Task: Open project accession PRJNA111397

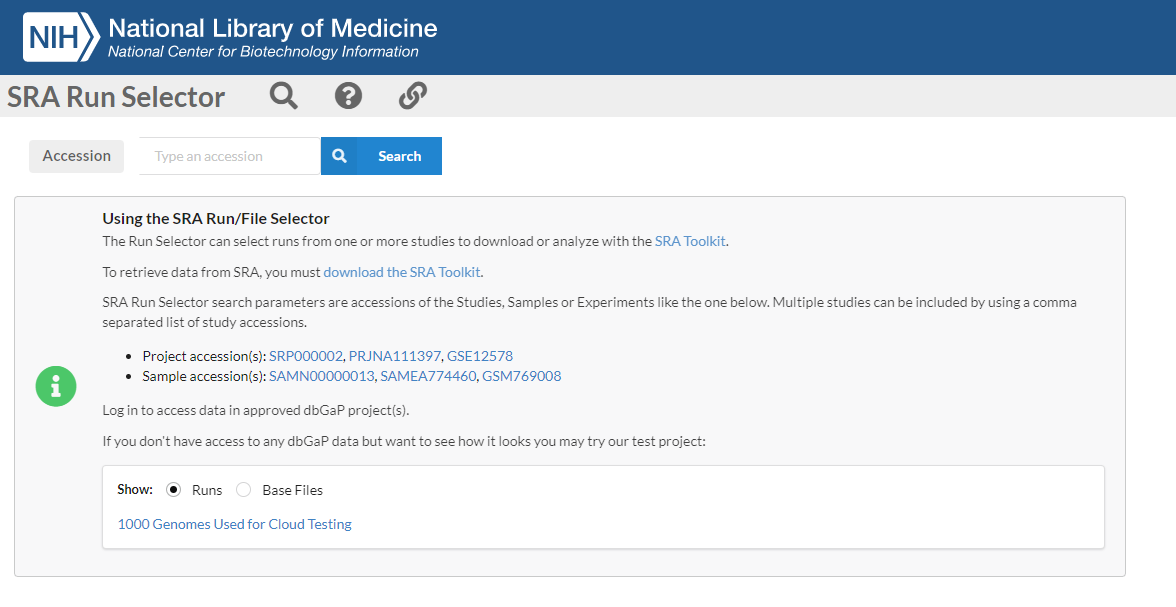Action: tap(394, 356)
